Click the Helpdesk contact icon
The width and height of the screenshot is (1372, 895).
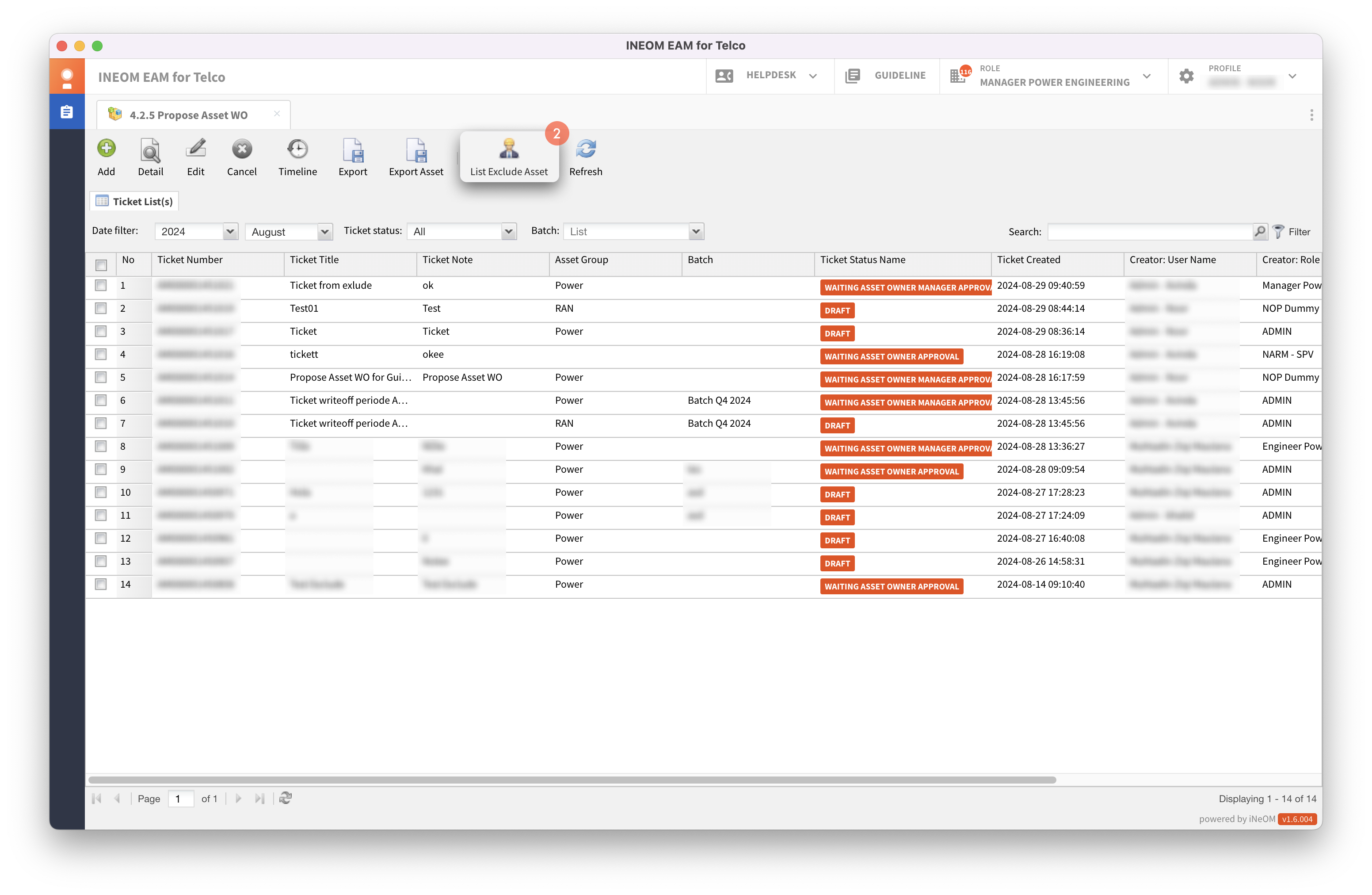[x=724, y=76]
